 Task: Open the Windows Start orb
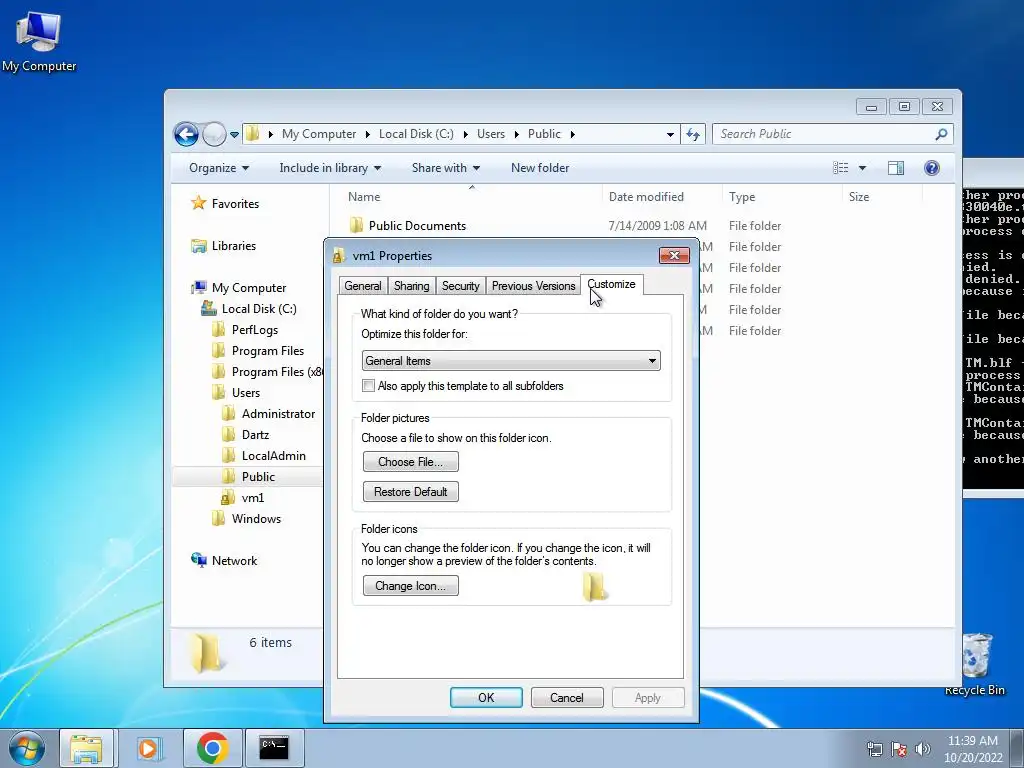click(x=25, y=748)
